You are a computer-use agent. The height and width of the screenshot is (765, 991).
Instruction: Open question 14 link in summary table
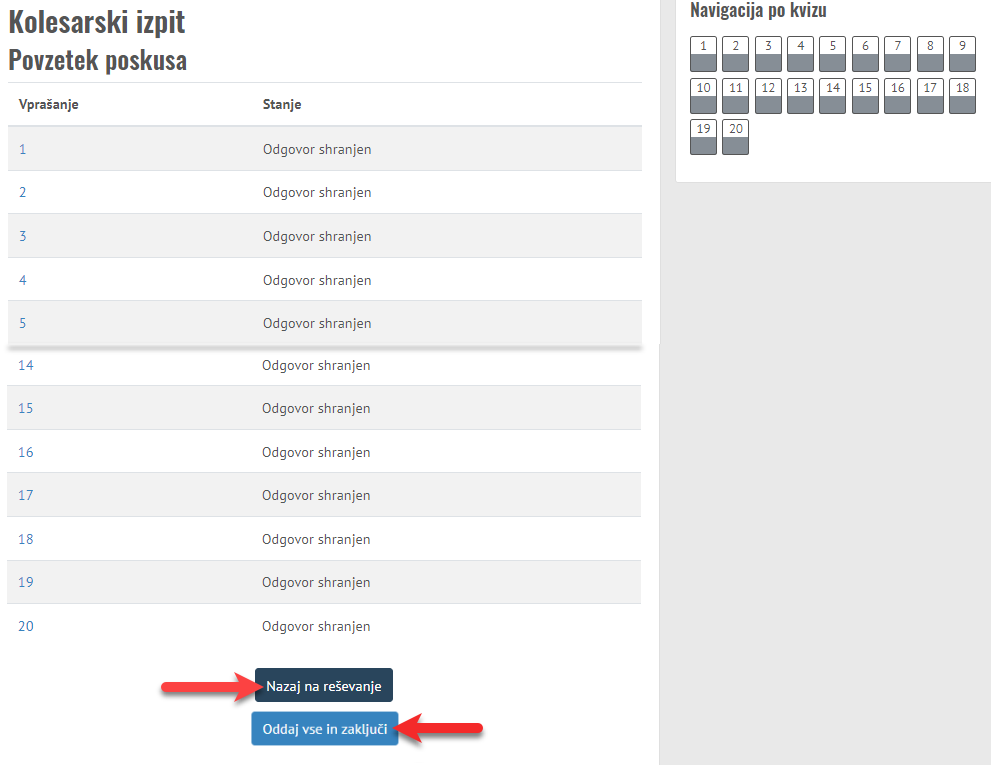click(x=26, y=365)
